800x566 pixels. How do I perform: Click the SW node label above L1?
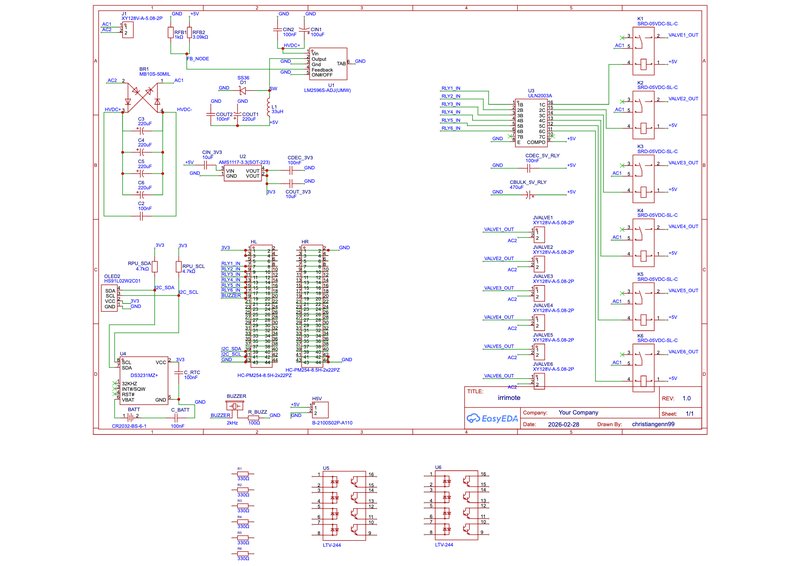(273, 89)
